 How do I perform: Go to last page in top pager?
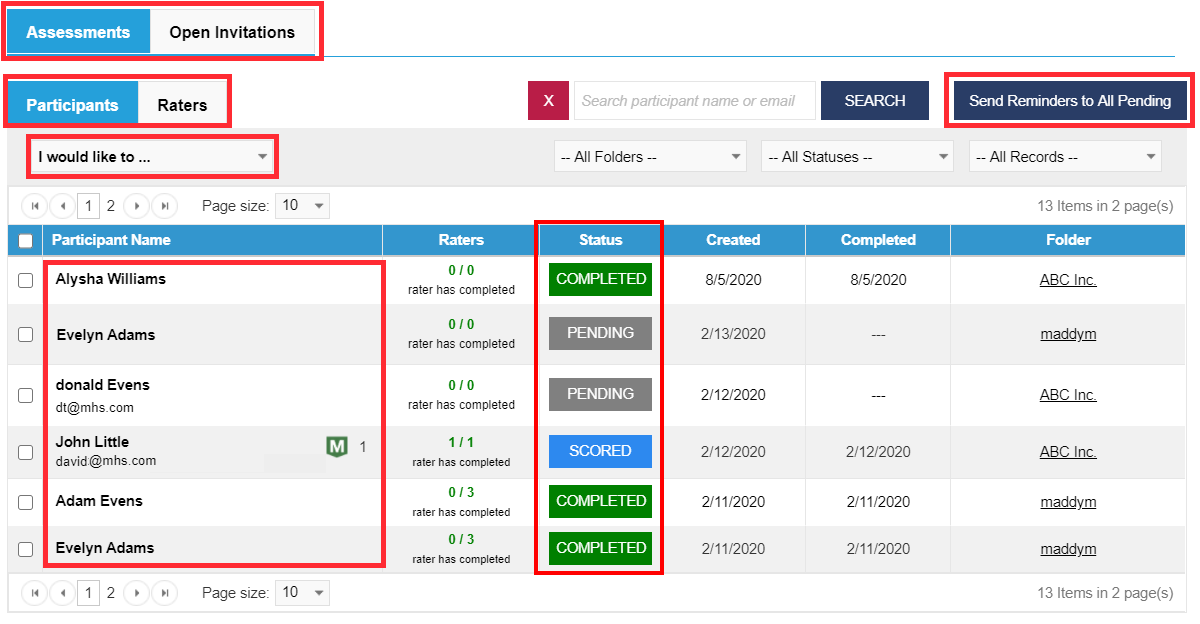[164, 206]
